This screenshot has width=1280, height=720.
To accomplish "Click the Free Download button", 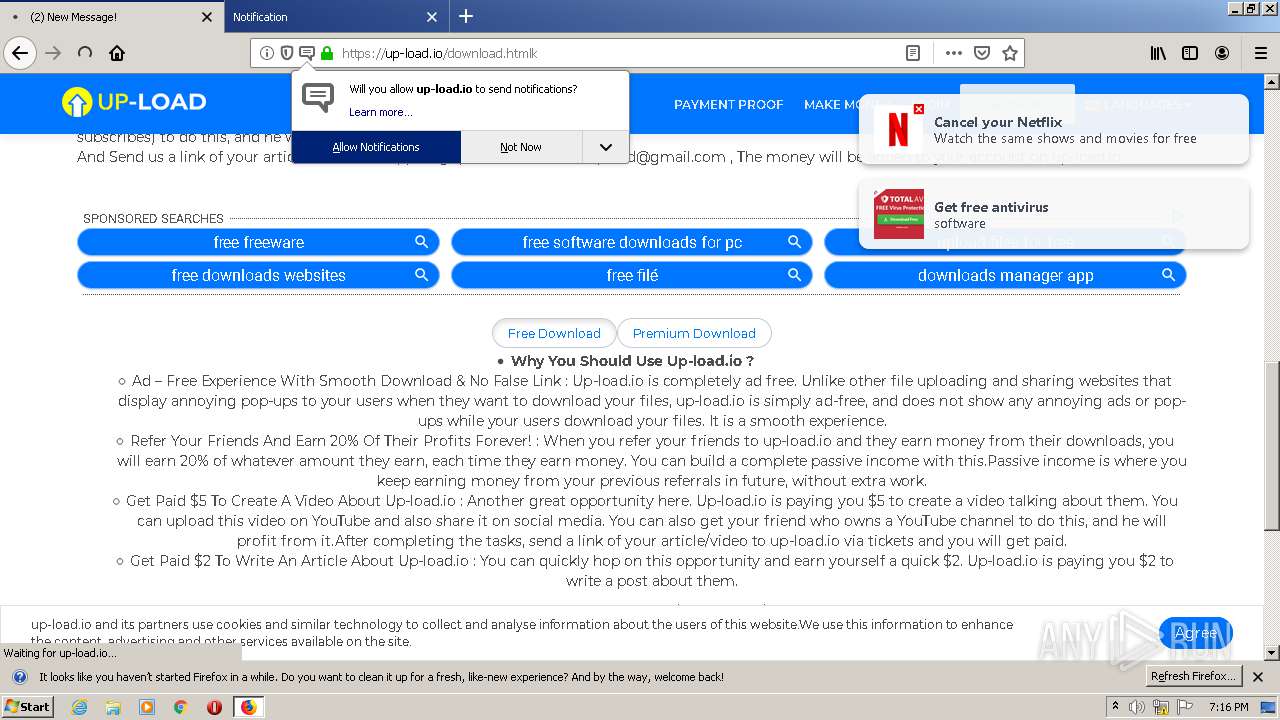I will click(x=554, y=333).
